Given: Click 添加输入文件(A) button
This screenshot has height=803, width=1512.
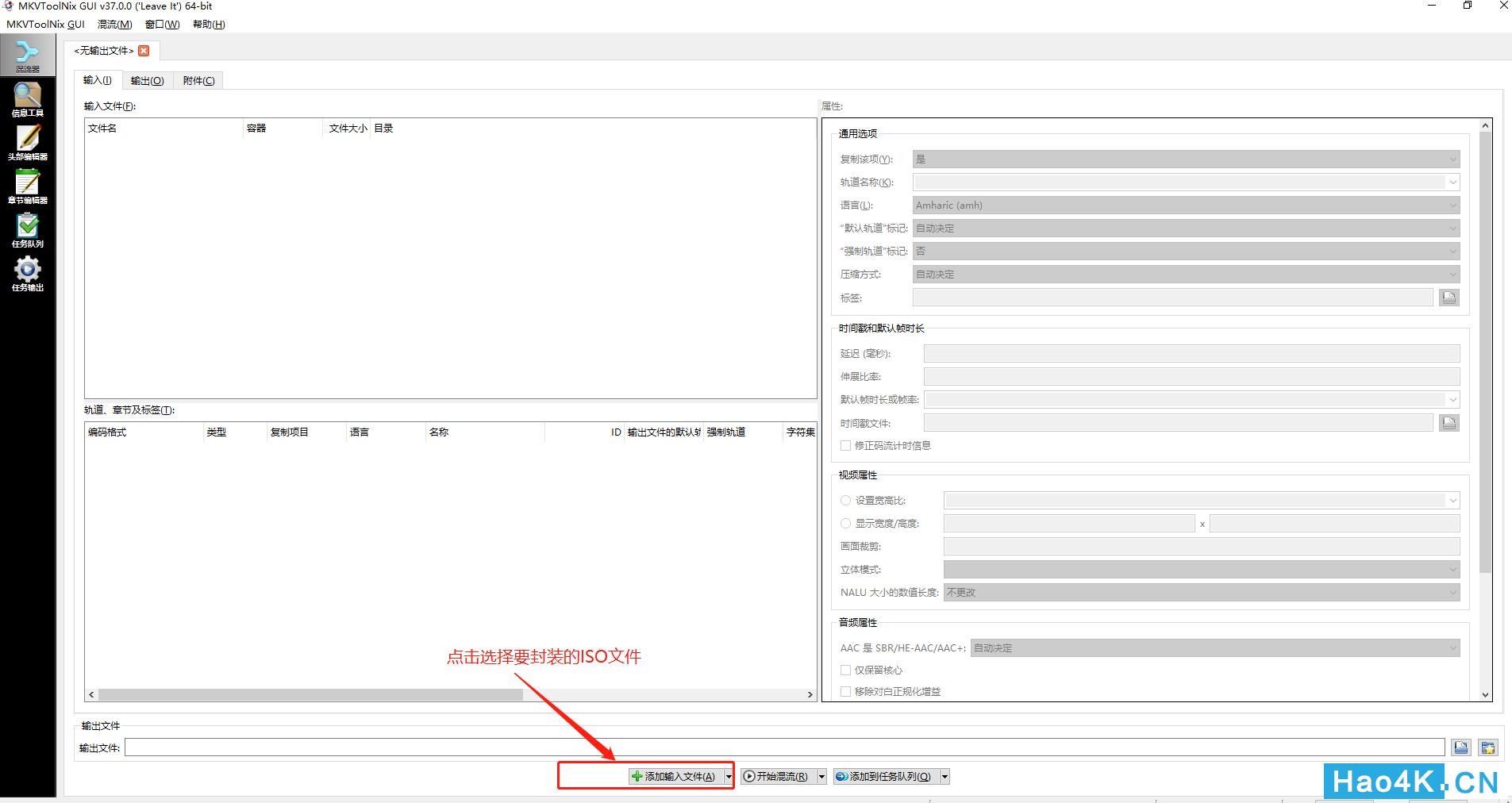Looking at the screenshot, I should pyautogui.click(x=675, y=777).
